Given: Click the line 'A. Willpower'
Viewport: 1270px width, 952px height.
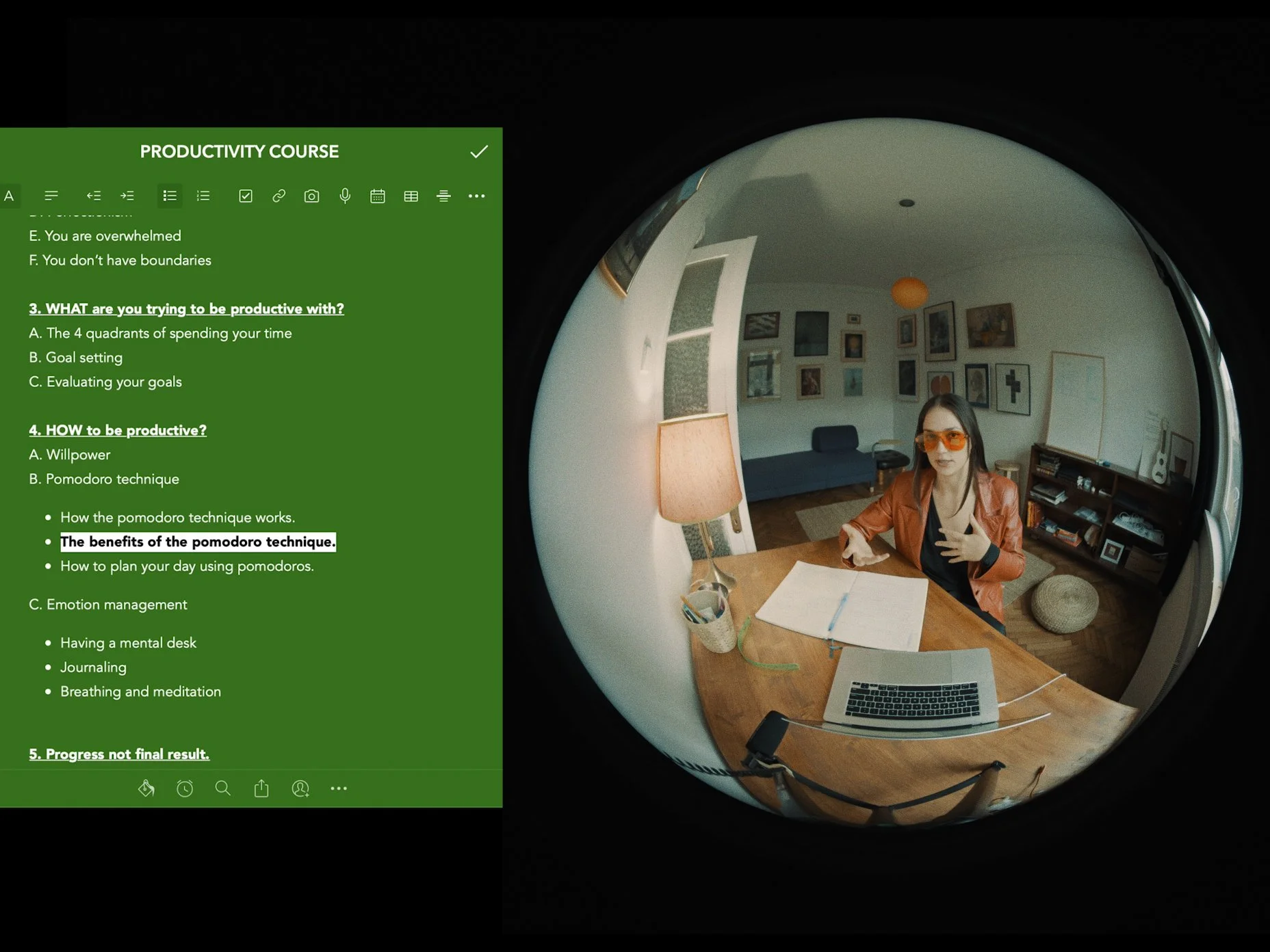Looking at the screenshot, I should click(70, 455).
